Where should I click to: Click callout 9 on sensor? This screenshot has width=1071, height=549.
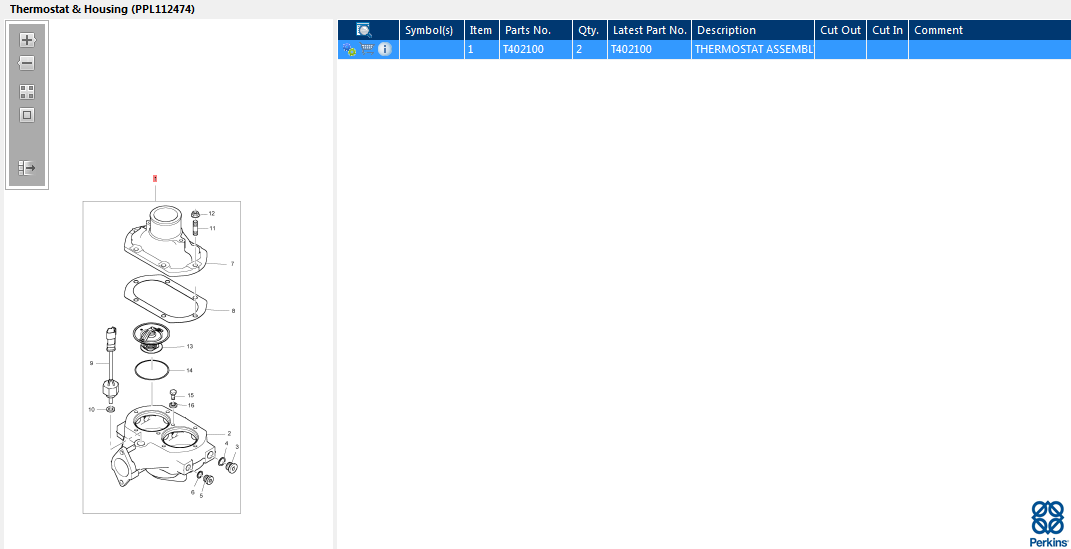91,363
